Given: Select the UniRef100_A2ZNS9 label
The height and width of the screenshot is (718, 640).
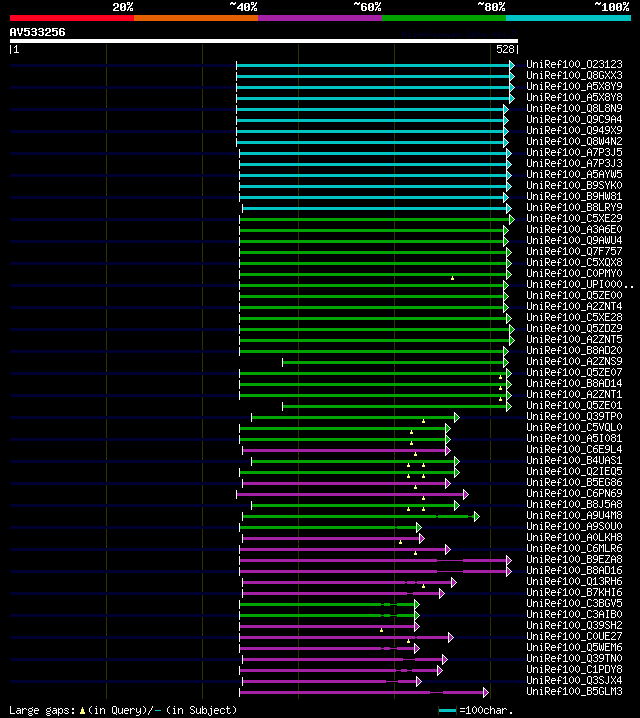Looking at the screenshot, I should (x=574, y=361).
